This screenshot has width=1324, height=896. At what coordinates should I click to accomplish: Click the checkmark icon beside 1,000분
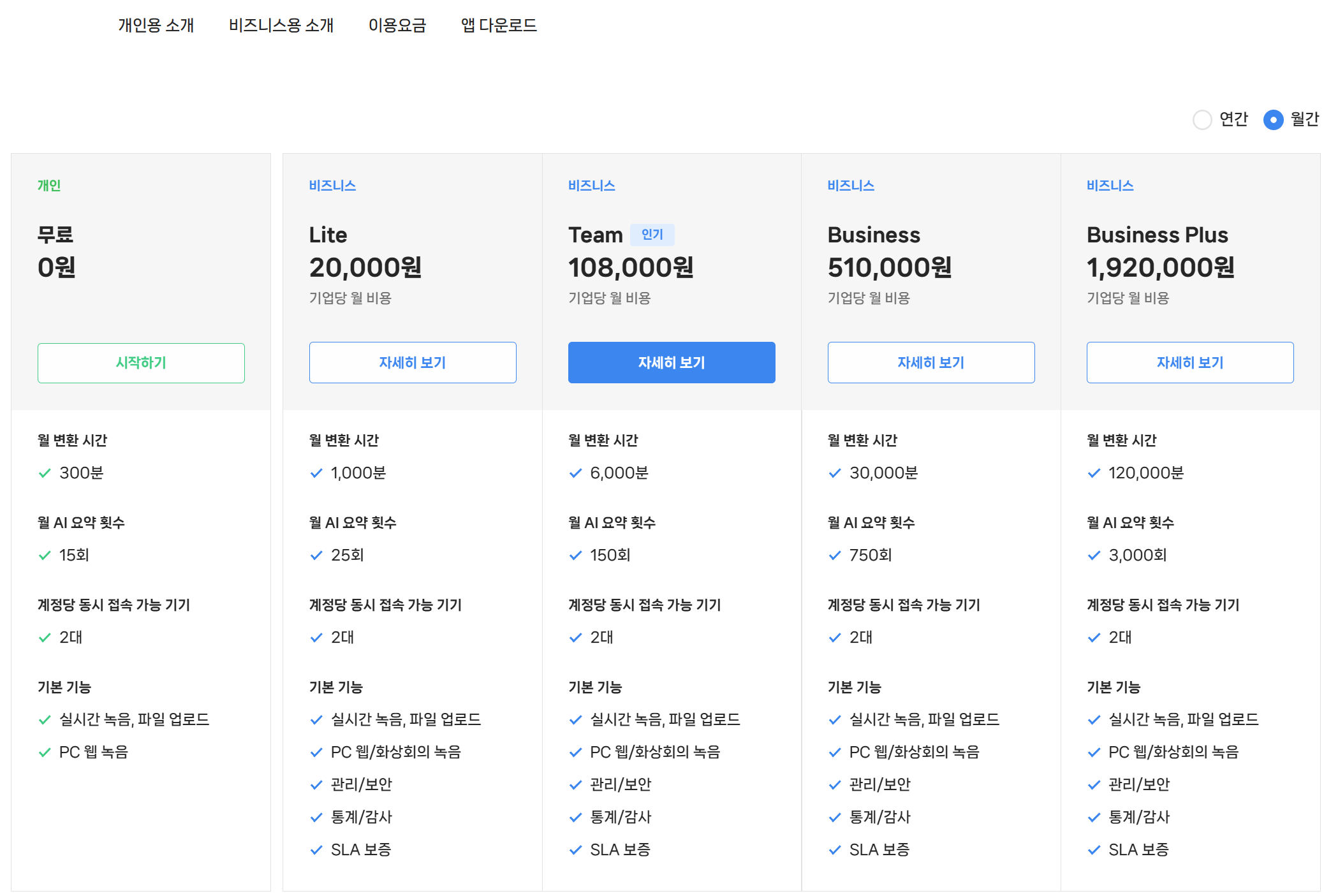pos(316,473)
